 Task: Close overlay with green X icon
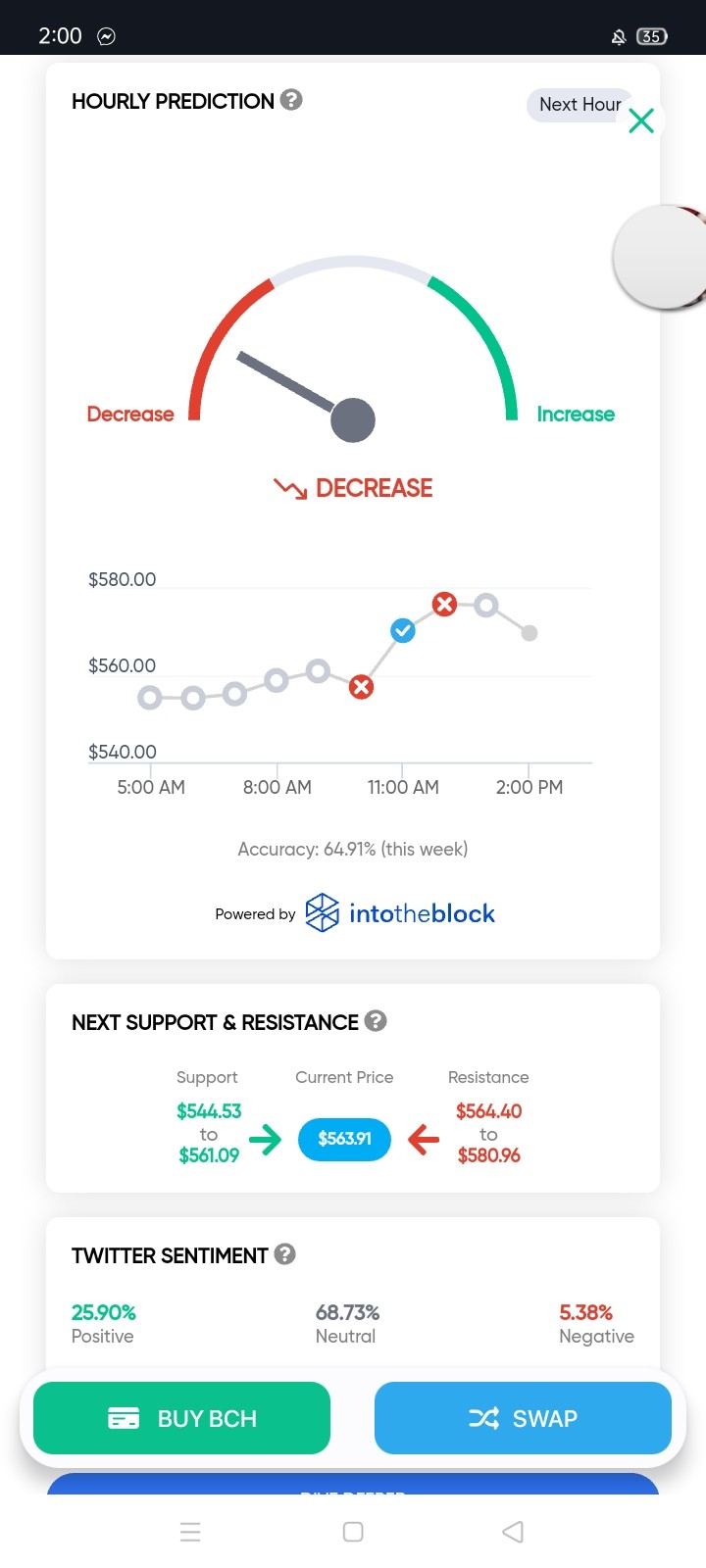point(641,121)
